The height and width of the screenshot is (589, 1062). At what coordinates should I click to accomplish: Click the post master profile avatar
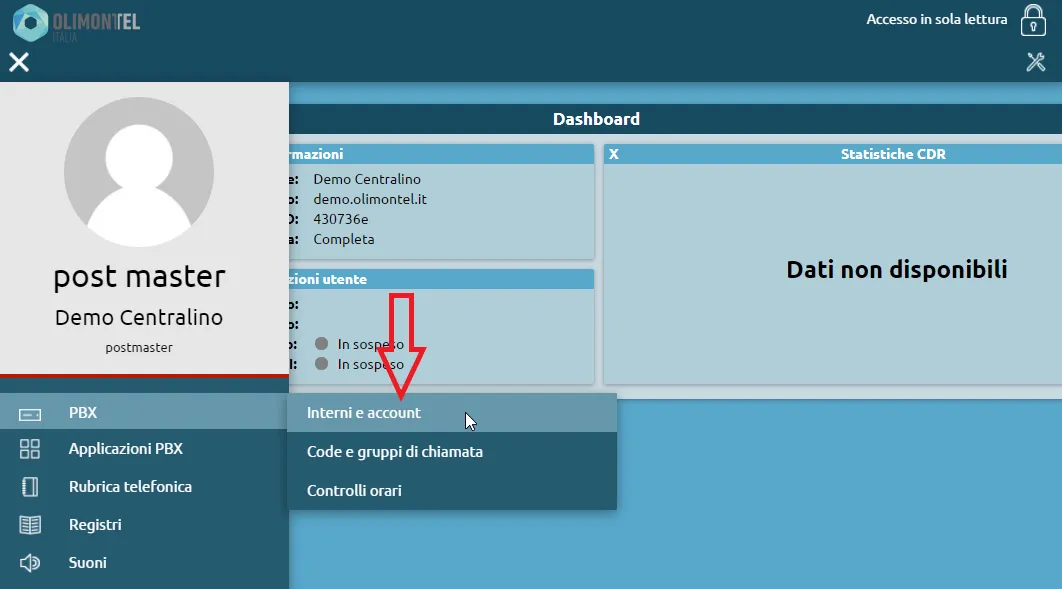point(139,172)
